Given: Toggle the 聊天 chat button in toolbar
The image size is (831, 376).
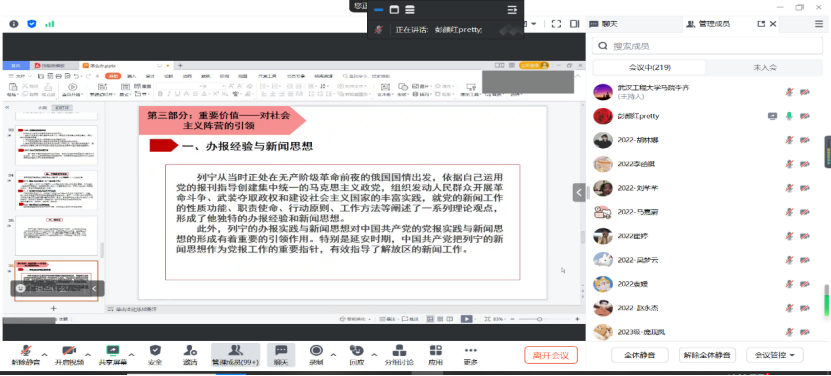Looking at the screenshot, I should [x=281, y=355].
